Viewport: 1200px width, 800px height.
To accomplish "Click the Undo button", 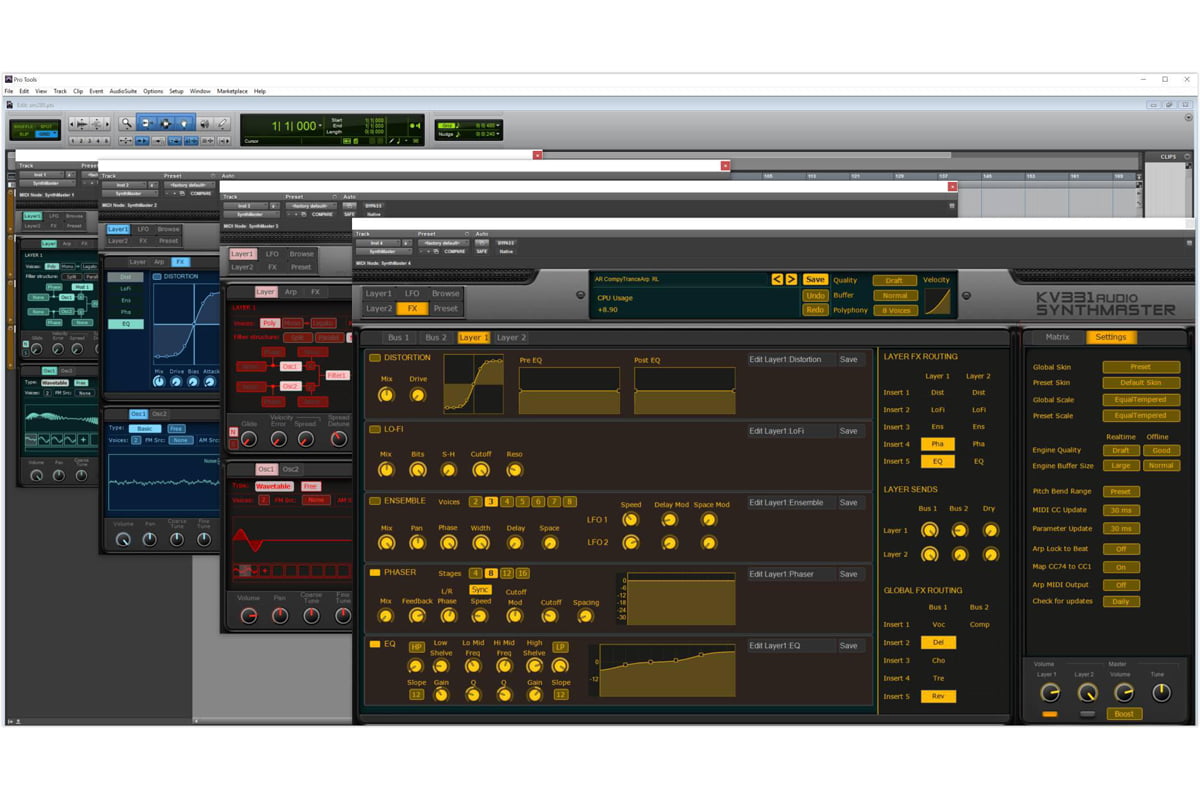I will (x=815, y=295).
